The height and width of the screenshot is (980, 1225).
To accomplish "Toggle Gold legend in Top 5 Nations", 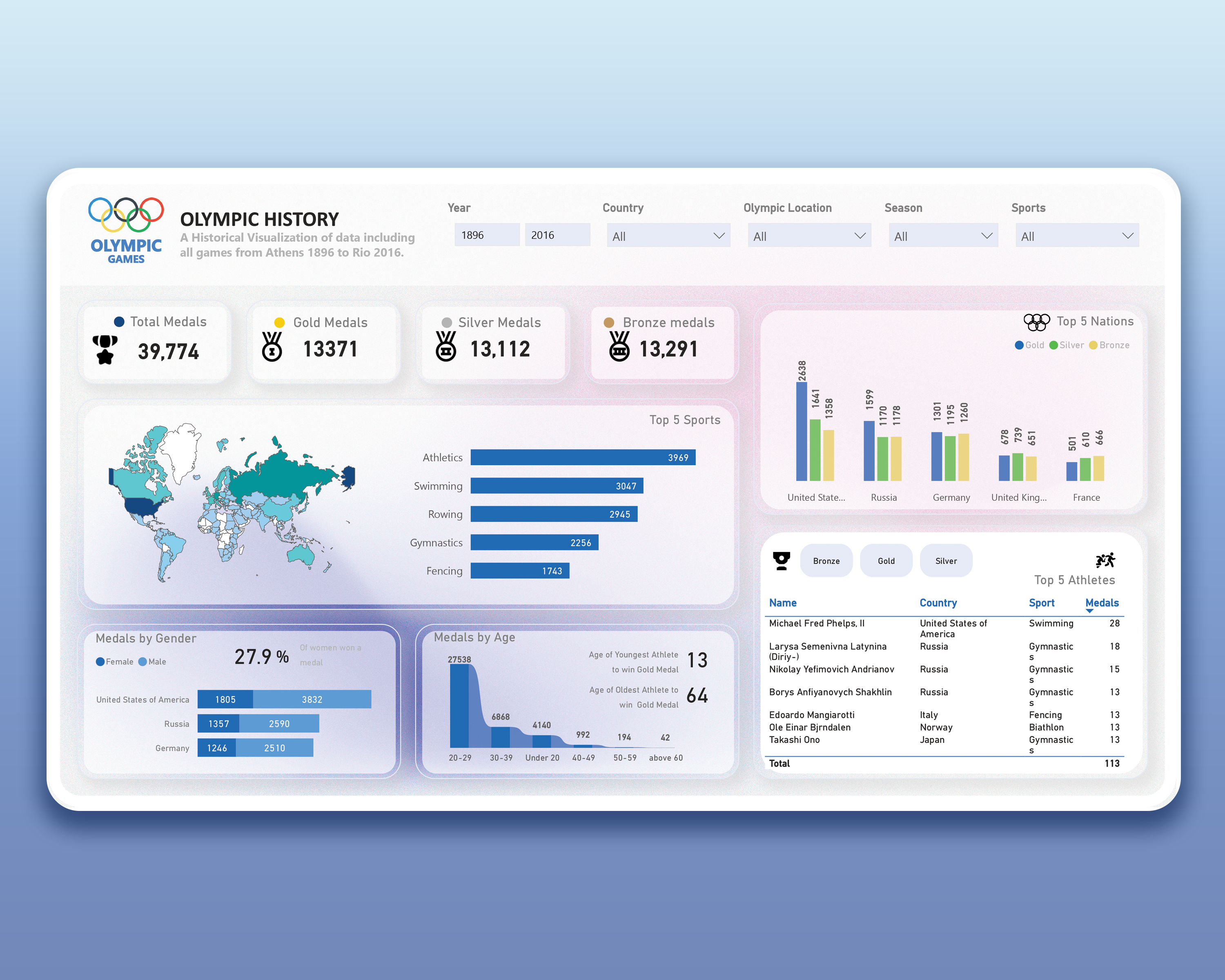I will point(1029,345).
